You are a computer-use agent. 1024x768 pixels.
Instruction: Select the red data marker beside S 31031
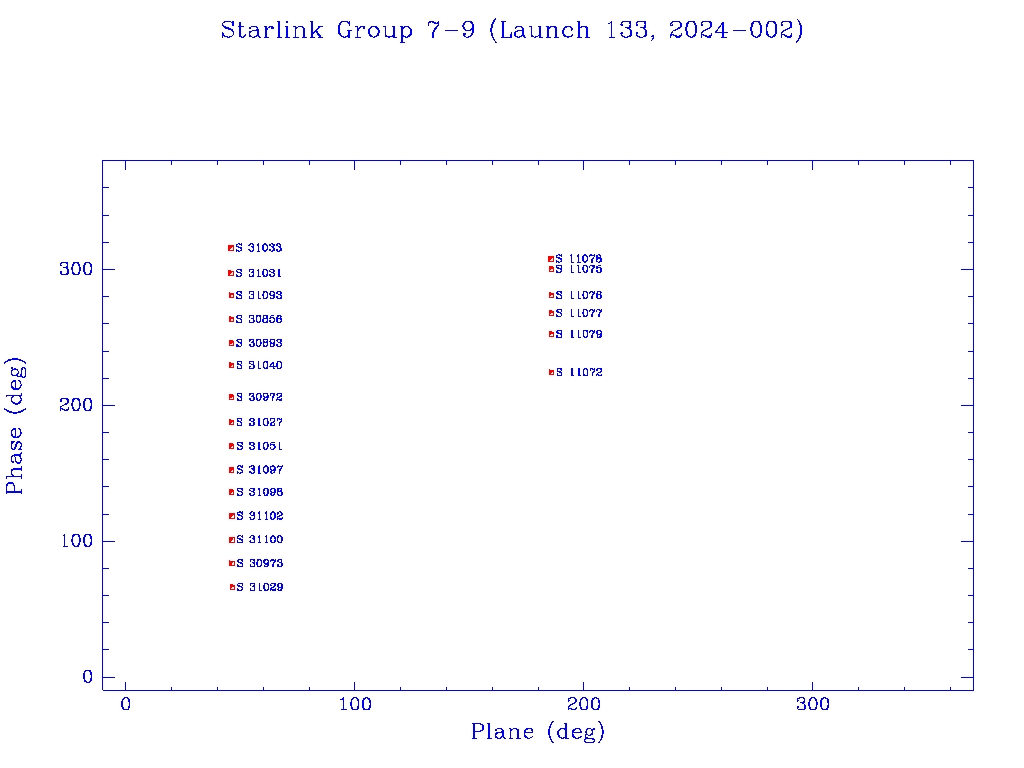(231, 273)
